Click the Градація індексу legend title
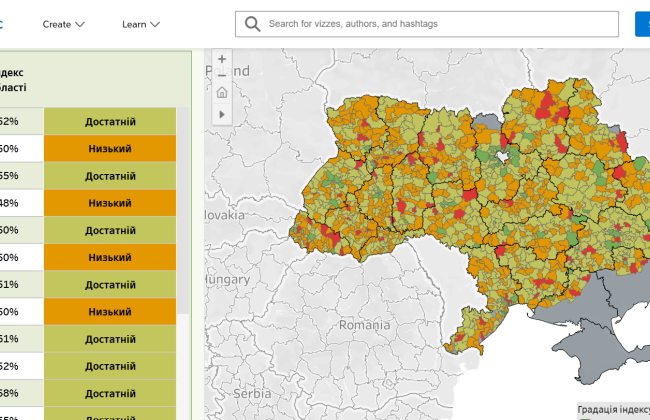Image resolution: width=650 pixels, height=420 pixels. coord(614,410)
